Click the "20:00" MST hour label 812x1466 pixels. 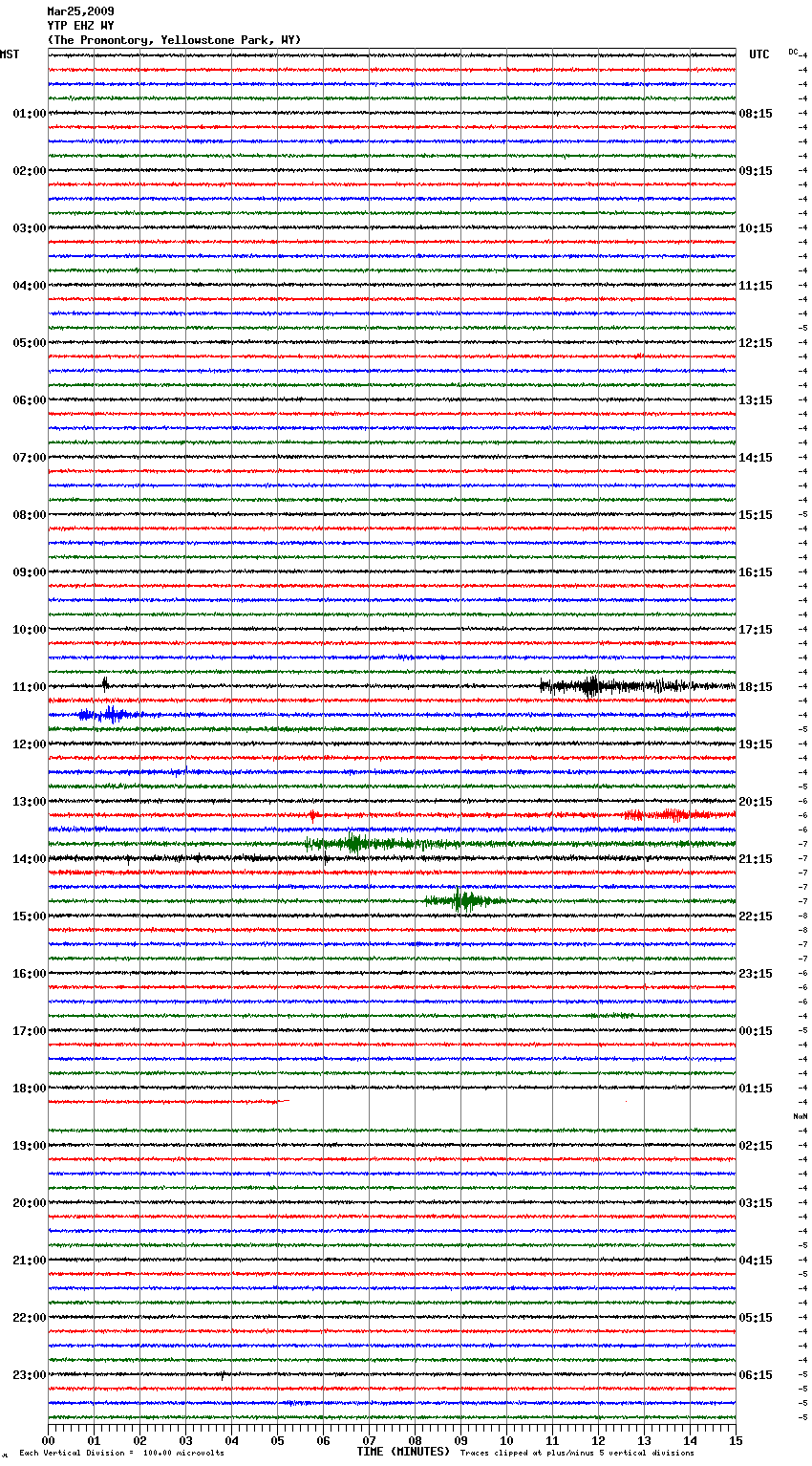point(30,1203)
